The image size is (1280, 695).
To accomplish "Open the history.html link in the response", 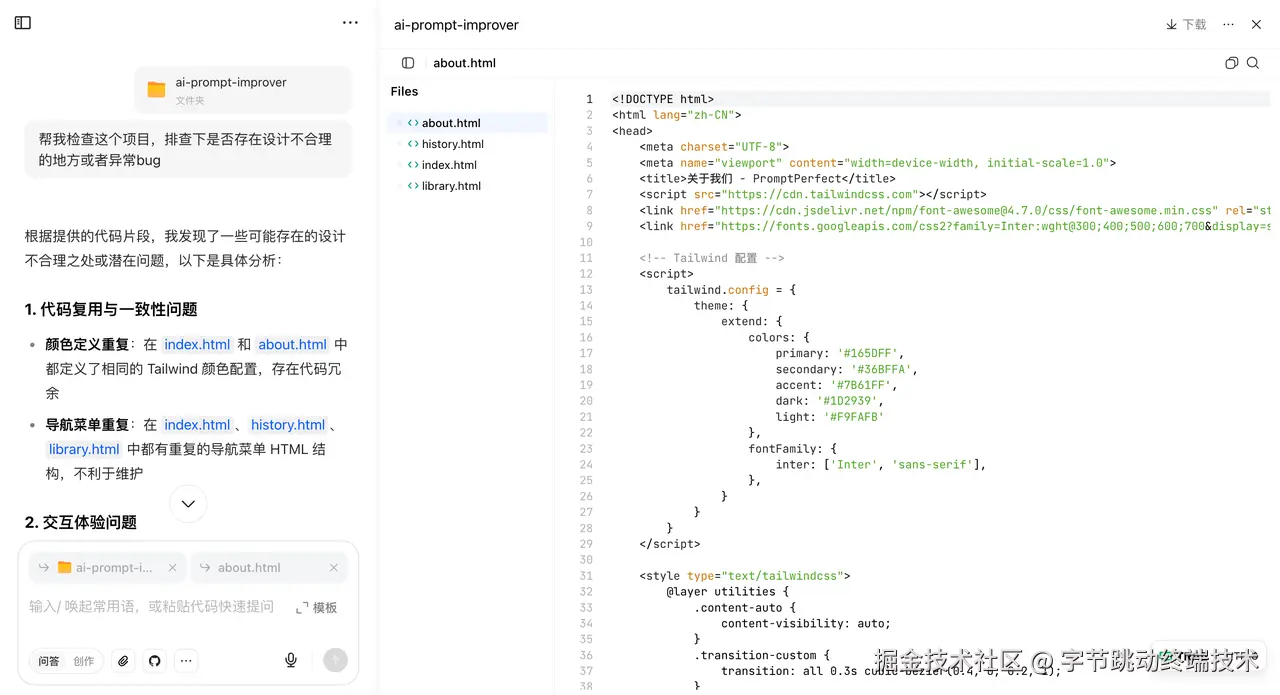I will click(288, 425).
